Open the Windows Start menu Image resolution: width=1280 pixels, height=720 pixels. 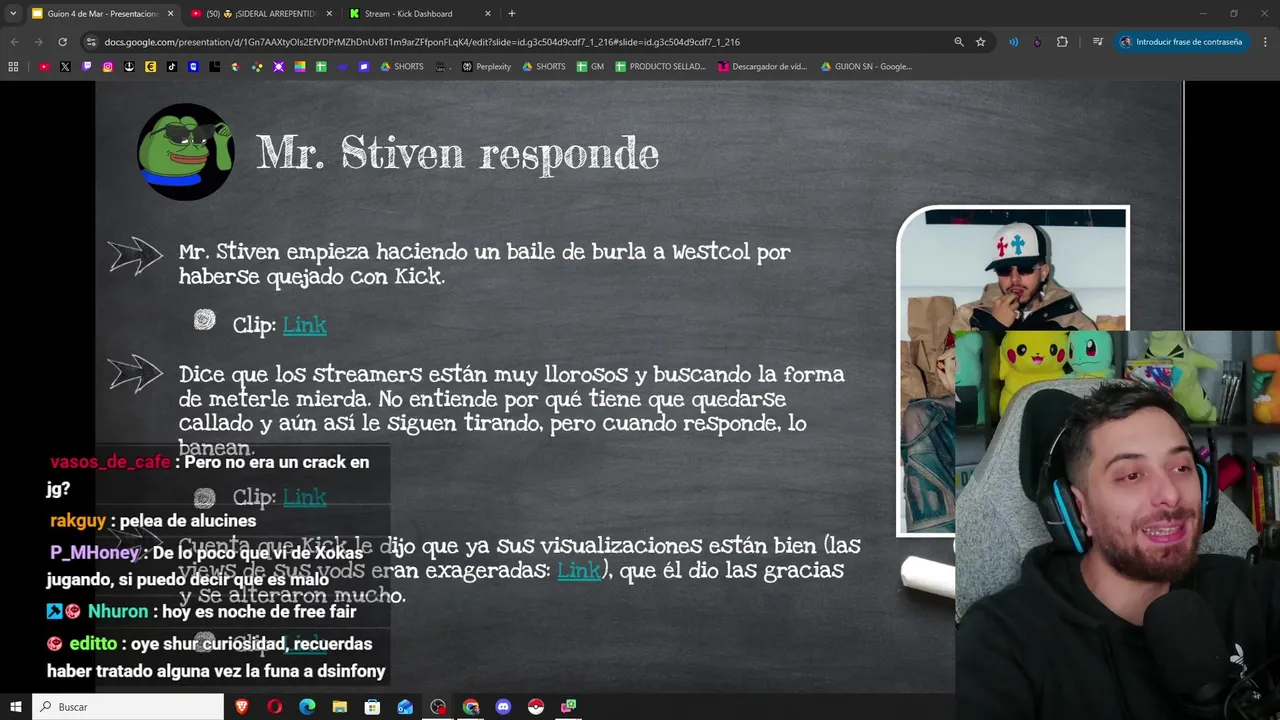15,707
